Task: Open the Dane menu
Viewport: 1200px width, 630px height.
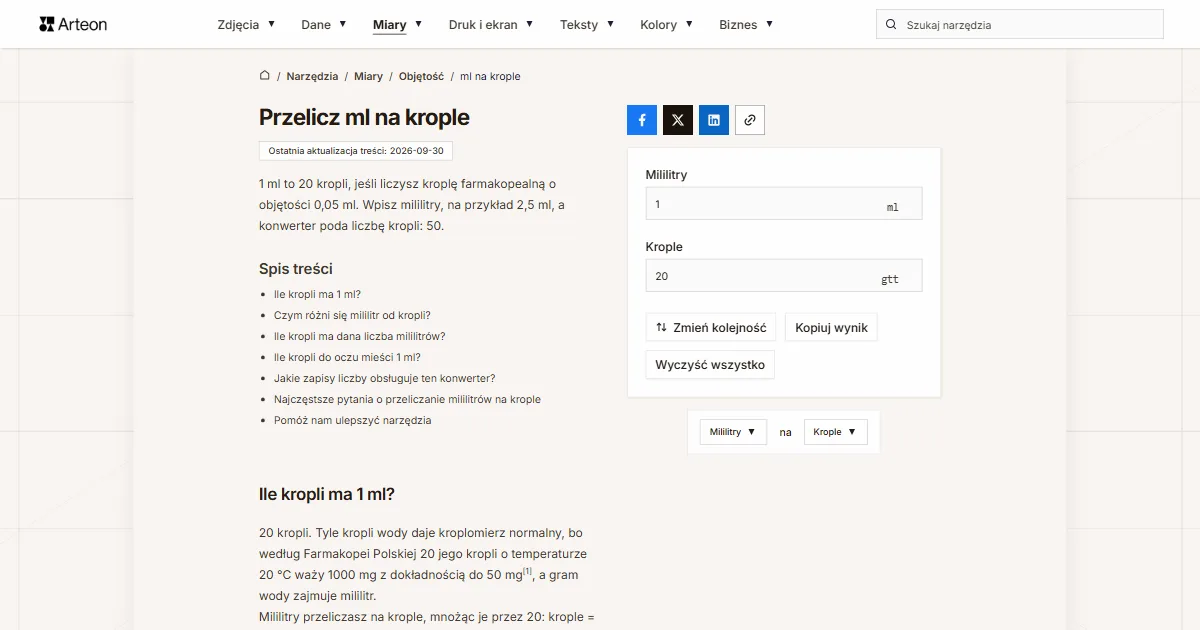Action: tap(324, 25)
